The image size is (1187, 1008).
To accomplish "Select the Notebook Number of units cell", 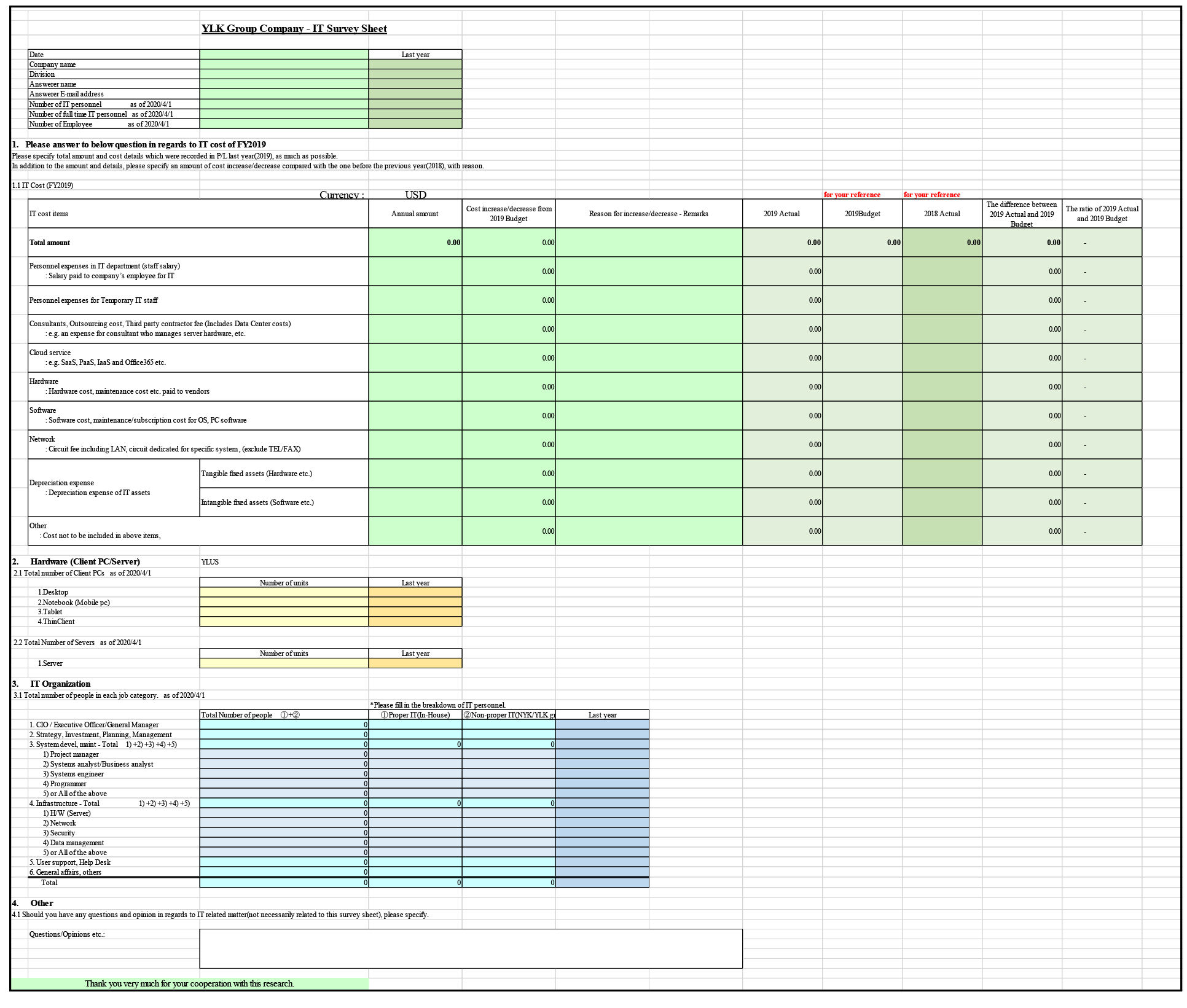I will [x=284, y=603].
